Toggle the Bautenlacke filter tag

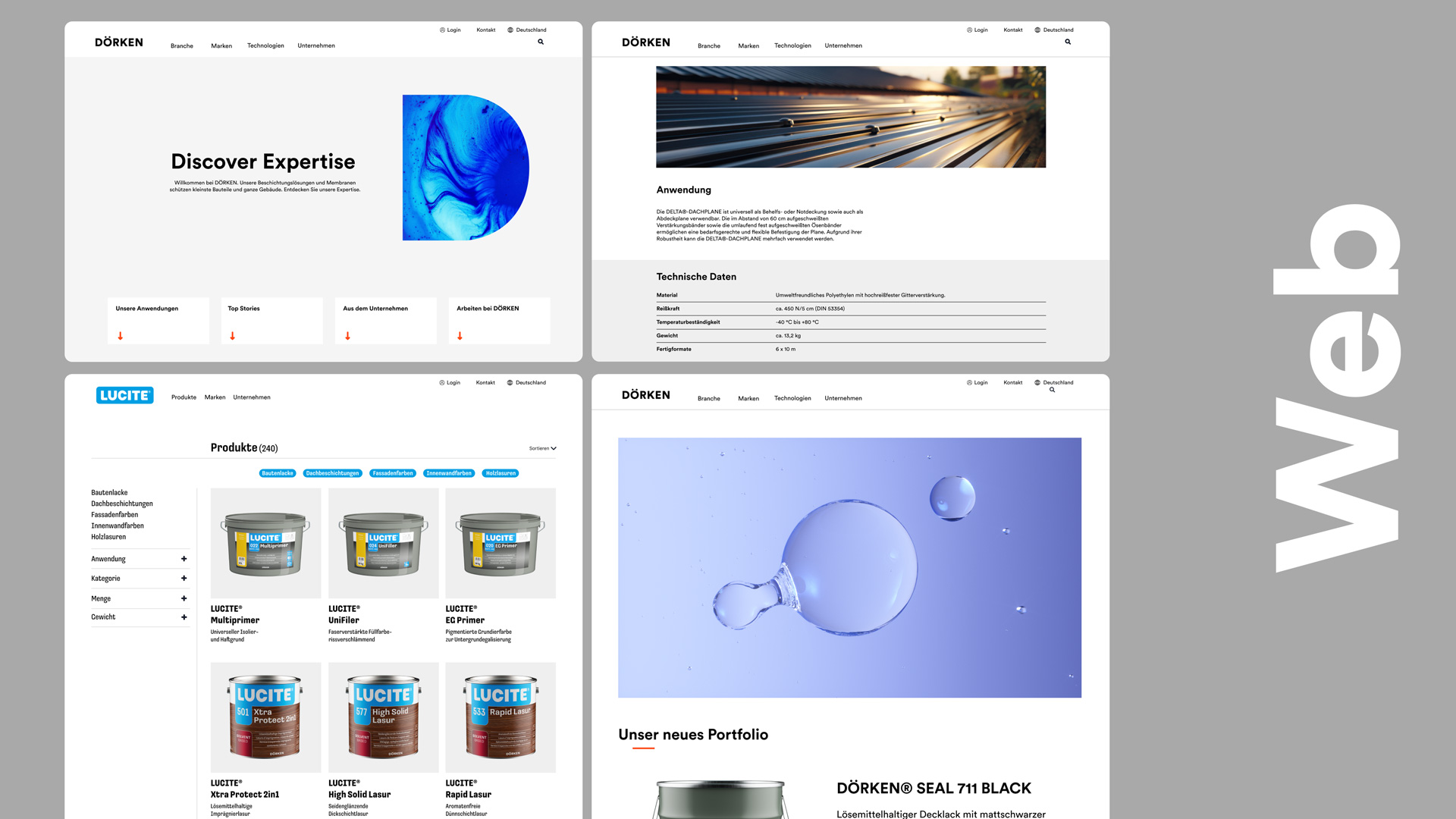point(278,473)
